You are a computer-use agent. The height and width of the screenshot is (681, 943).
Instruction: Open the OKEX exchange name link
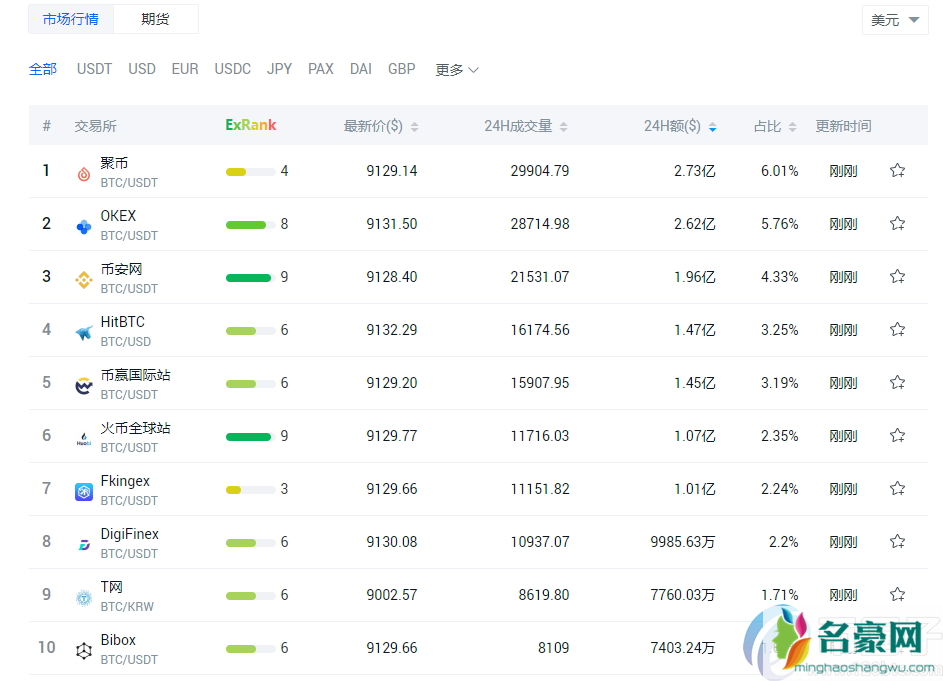tap(118, 215)
